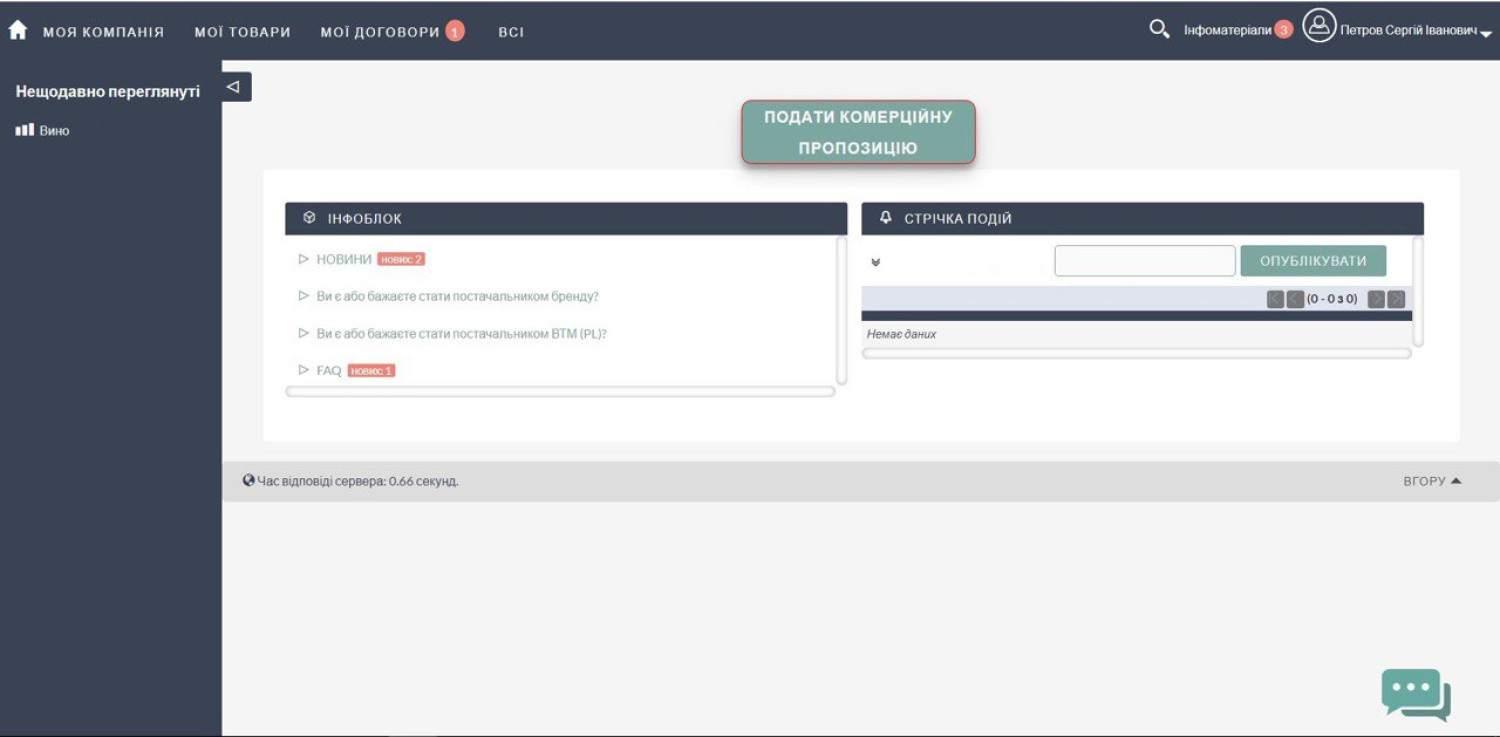Viewport: 1500px width, 737px height.
Task: Go to the first page of the events feed
Action: tap(1275, 299)
